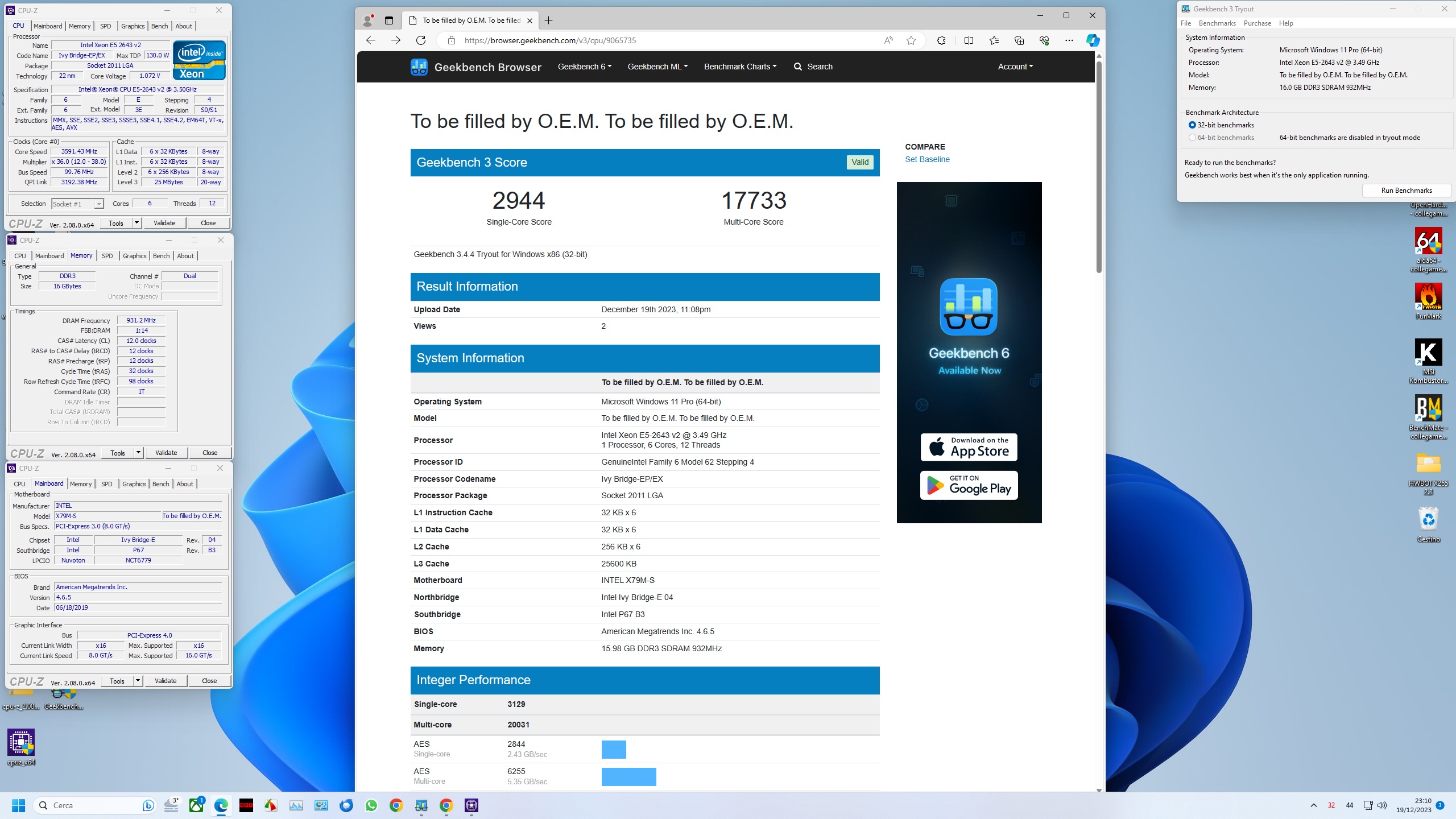Image resolution: width=1456 pixels, height=819 pixels.
Task: Add page to favorites with the star icon
Action: pyautogui.click(x=911, y=40)
